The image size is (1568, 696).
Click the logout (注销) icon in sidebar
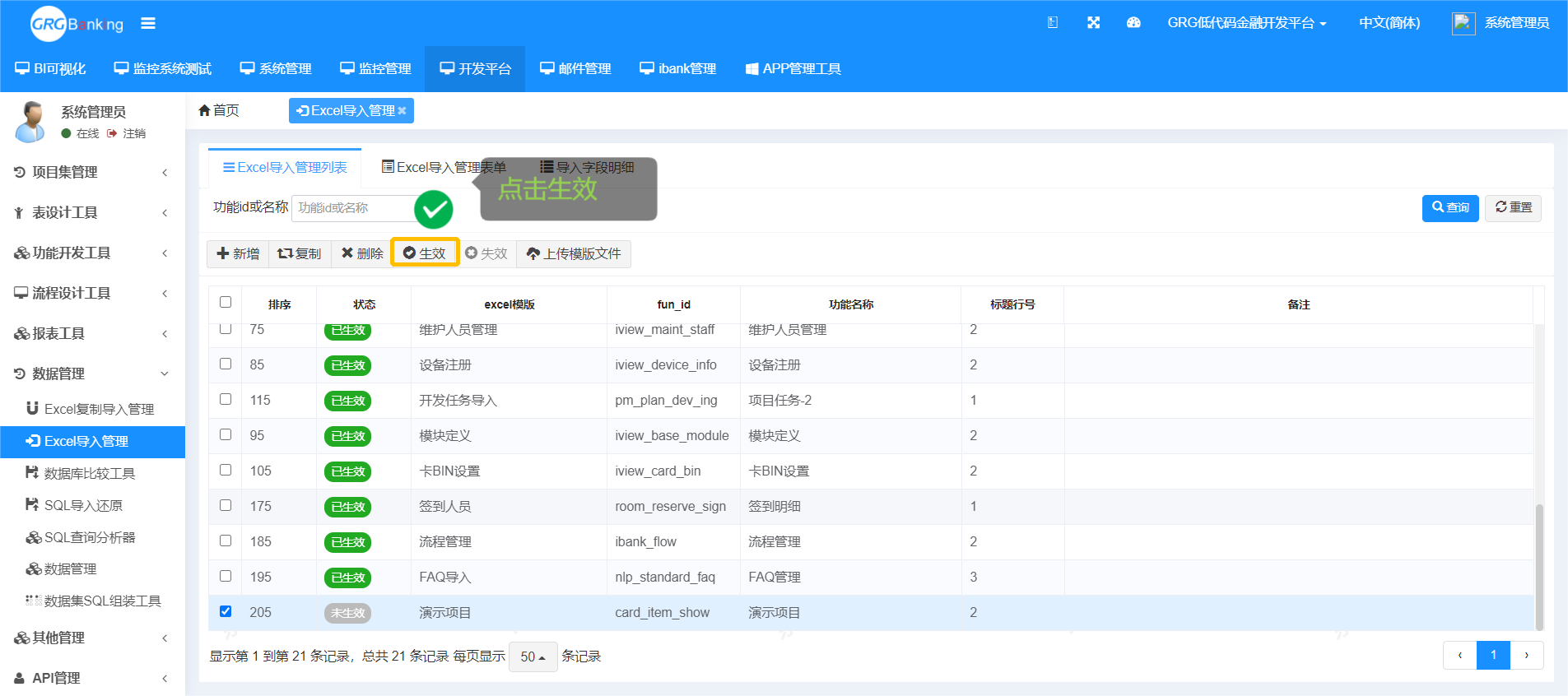point(112,133)
